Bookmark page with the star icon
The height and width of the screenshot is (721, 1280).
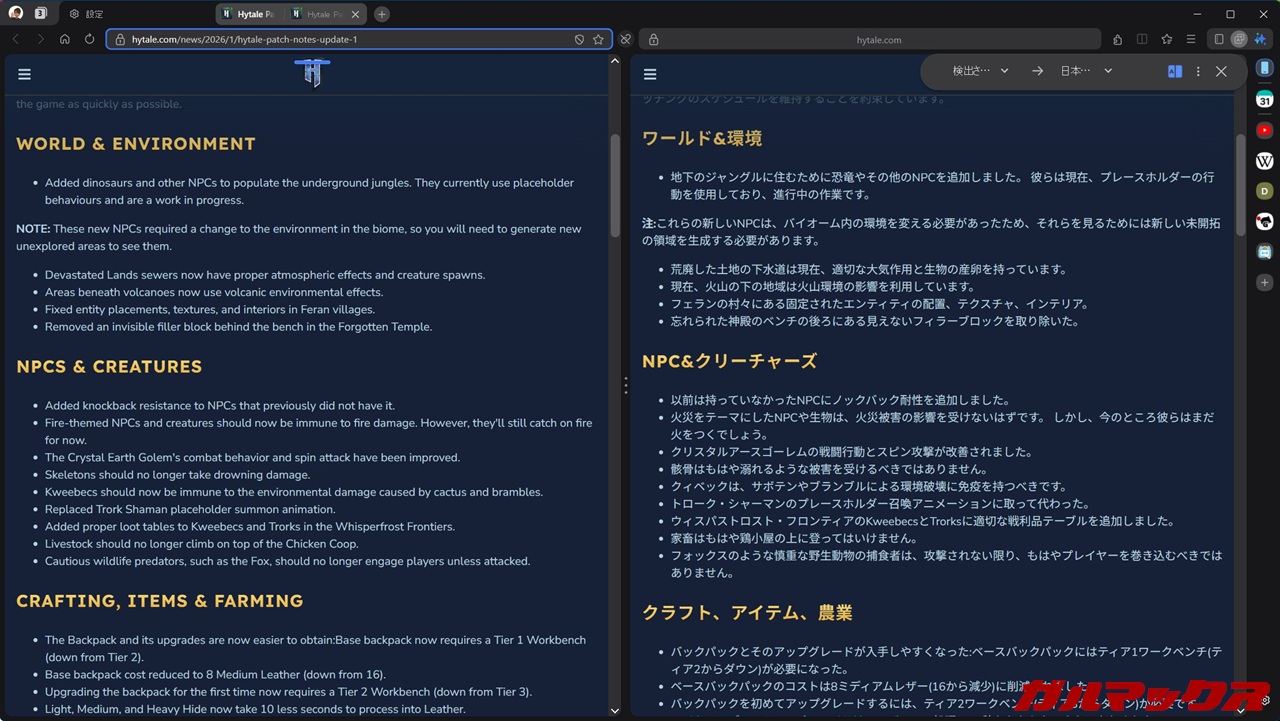[598, 40]
